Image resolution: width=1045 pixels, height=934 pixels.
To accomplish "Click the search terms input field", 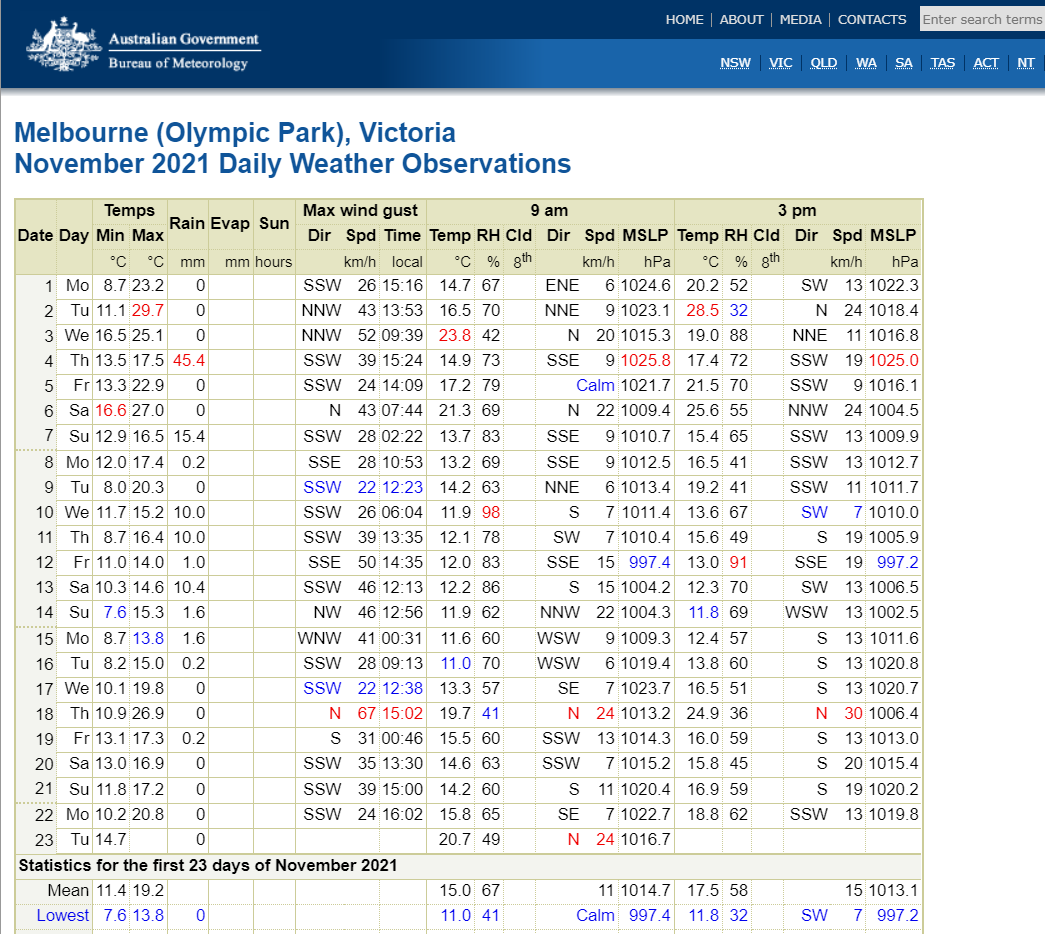I will [981, 20].
